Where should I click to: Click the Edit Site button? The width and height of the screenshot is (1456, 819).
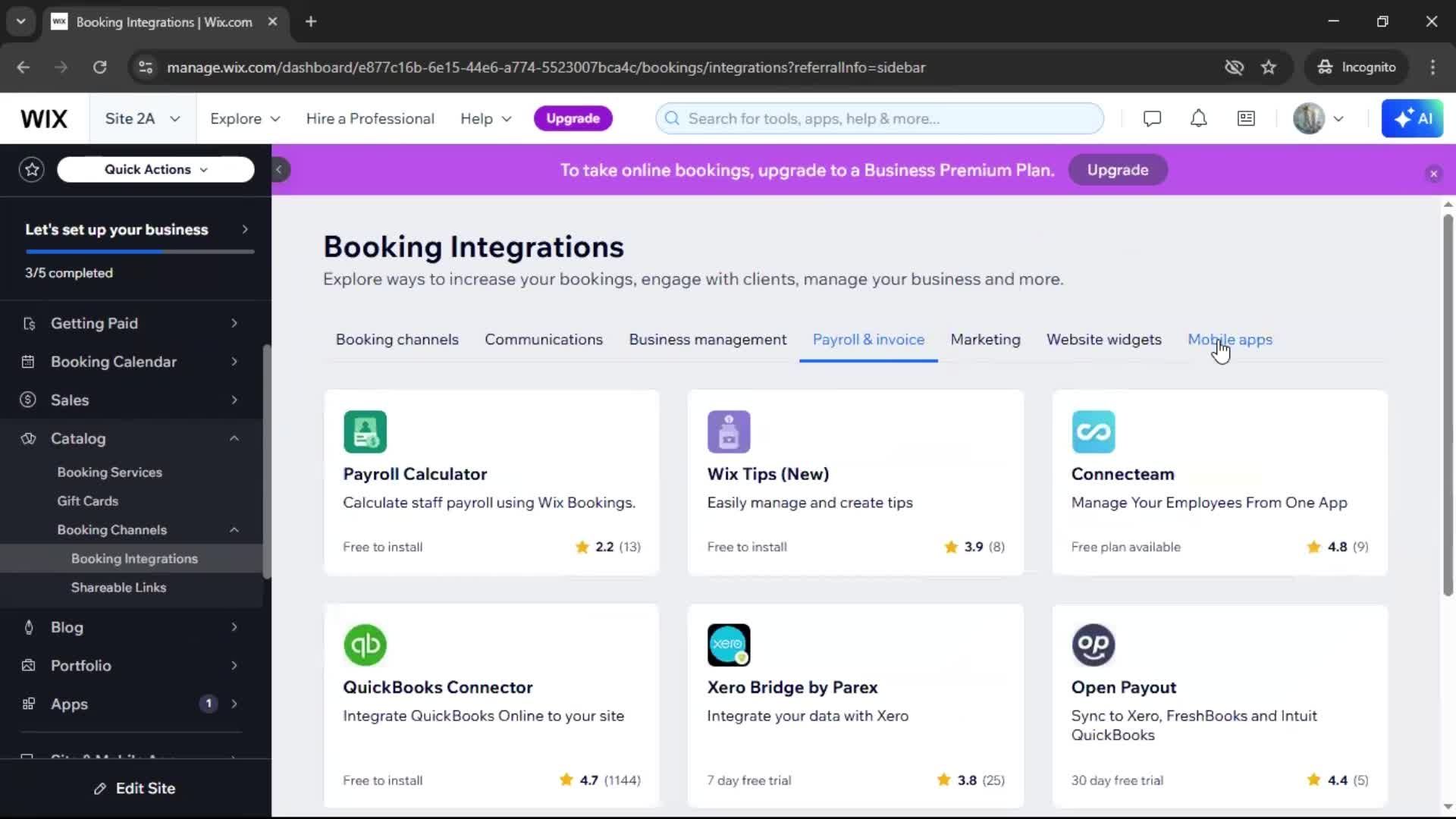(x=135, y=789)
